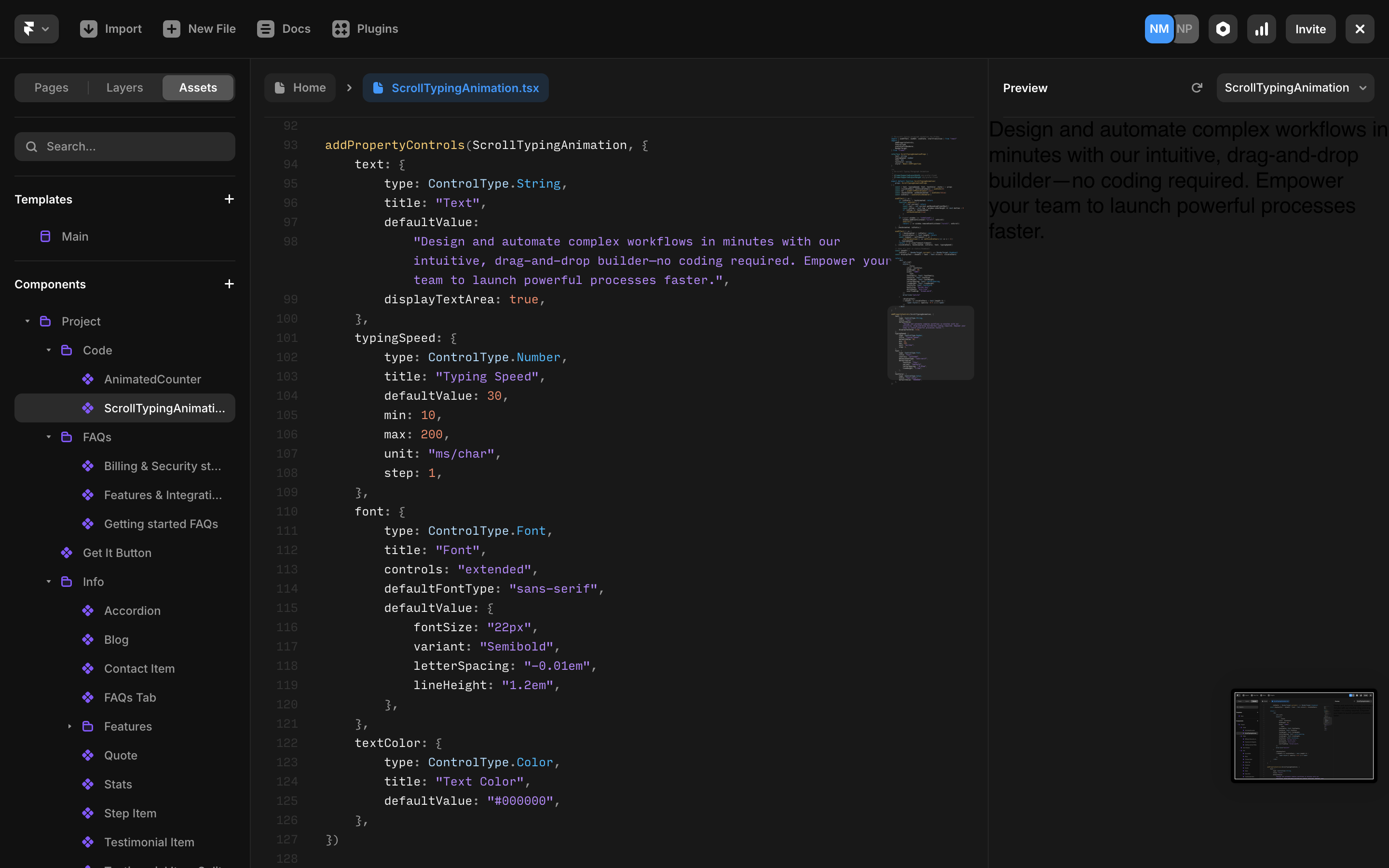Image resolution: width=1389 pixels, height=868 pixels.
Task: Select the NP collaborator avatar
Action: click(1184, 28)
